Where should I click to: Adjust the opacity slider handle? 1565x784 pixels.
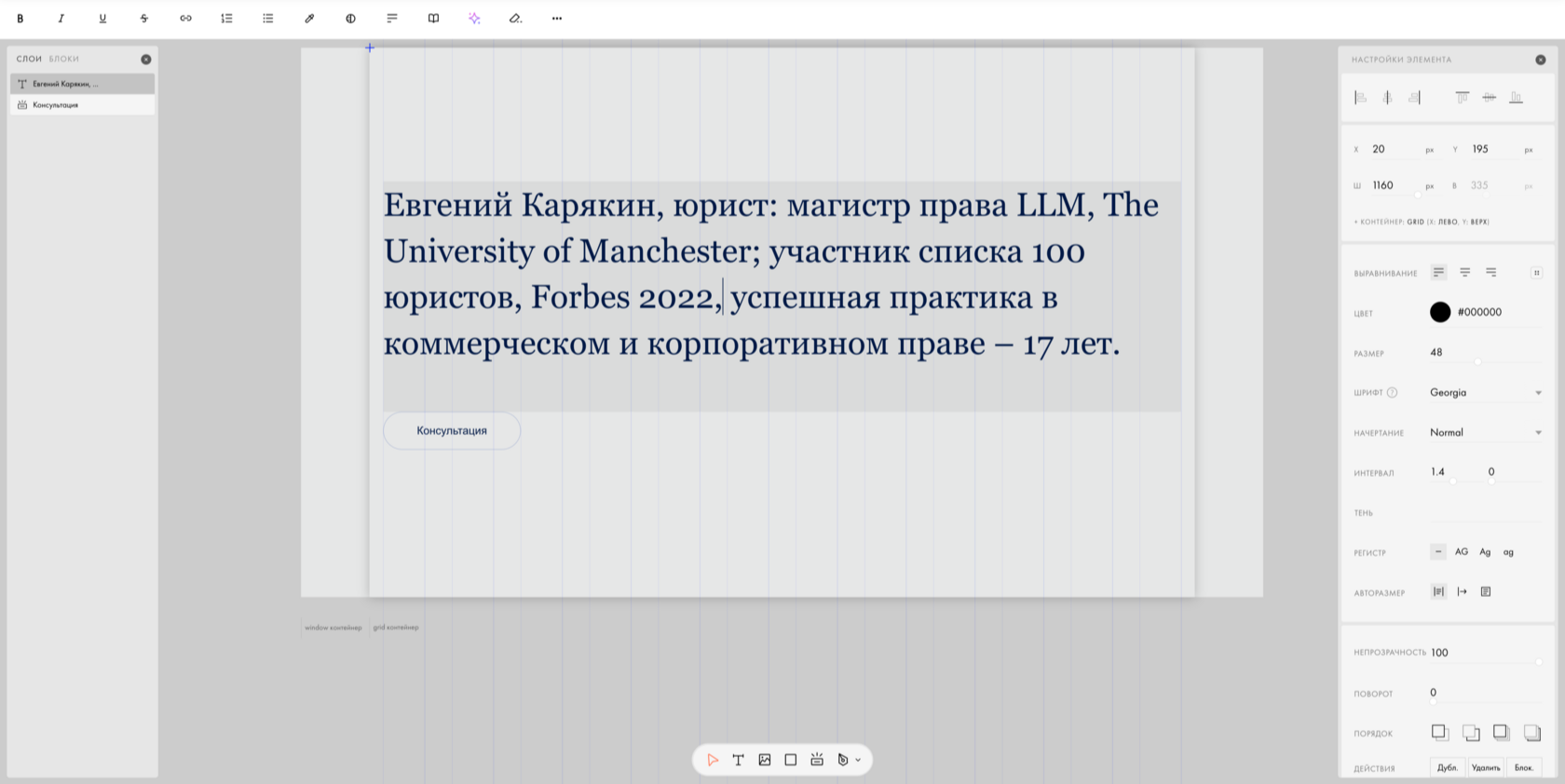[x=1538, y=662]
